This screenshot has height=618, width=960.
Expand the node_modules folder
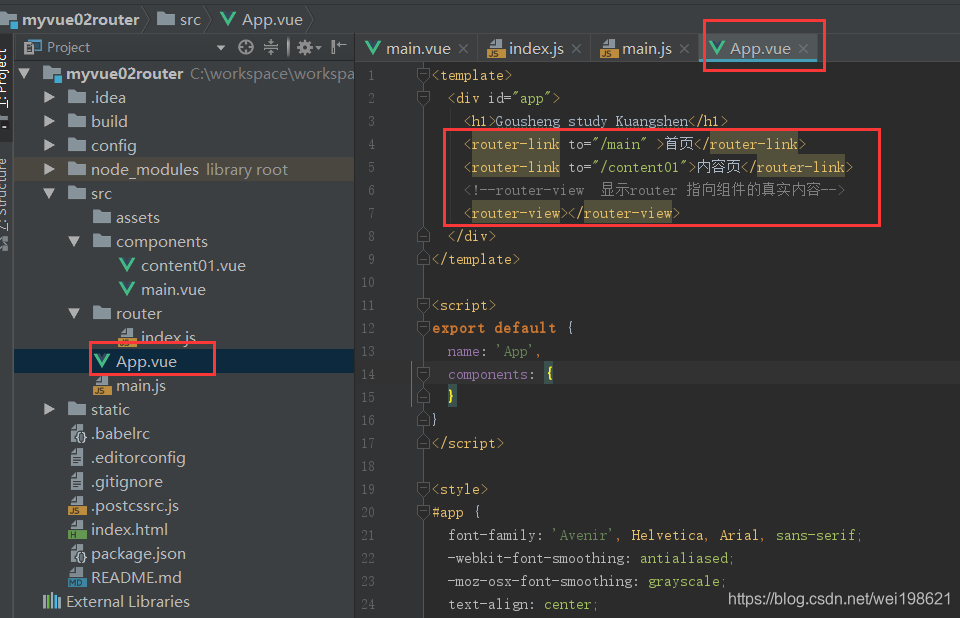click(x=50, y=169)
